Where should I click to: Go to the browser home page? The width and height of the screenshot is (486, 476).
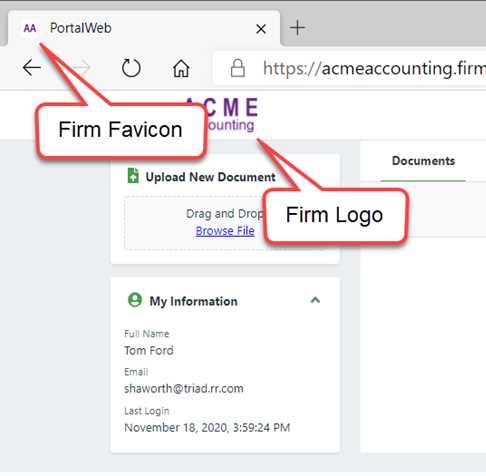coord(181,68)
